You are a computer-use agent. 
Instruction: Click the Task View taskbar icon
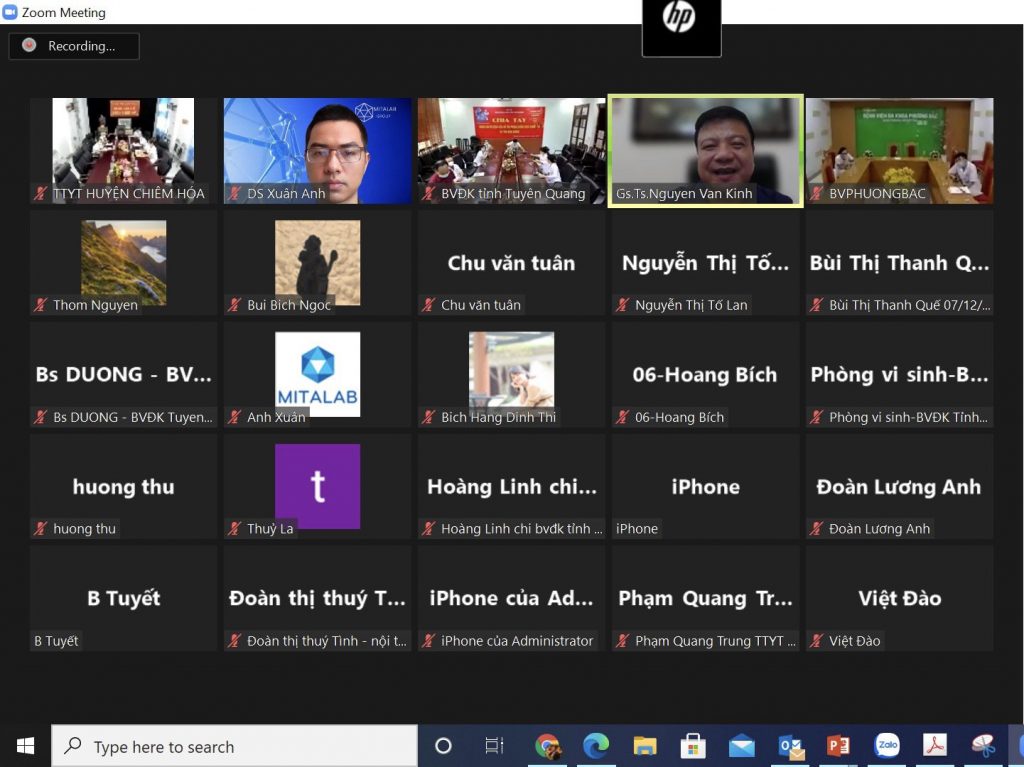pos(494,745)
